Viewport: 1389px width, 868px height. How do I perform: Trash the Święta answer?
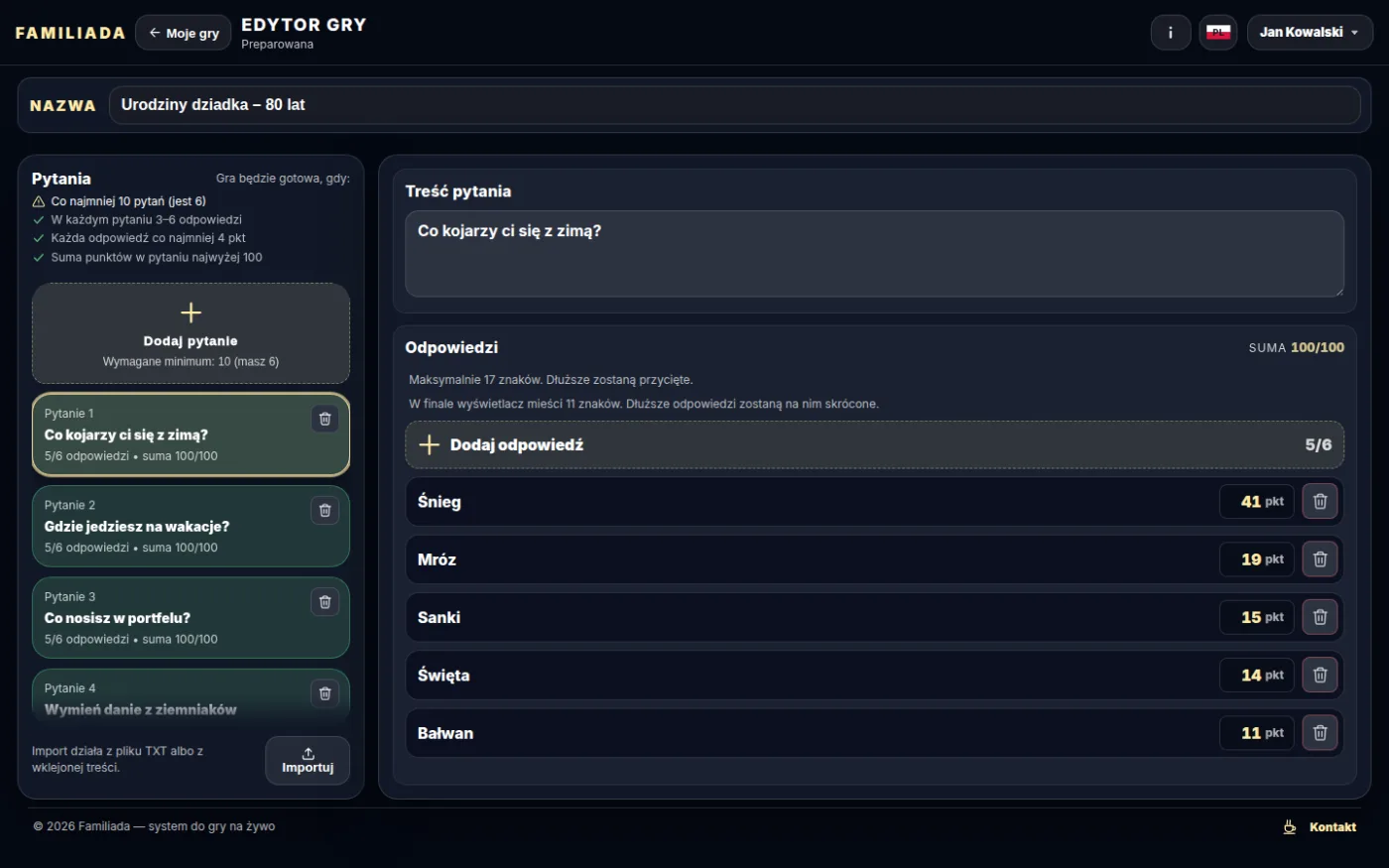point(1320,675)
